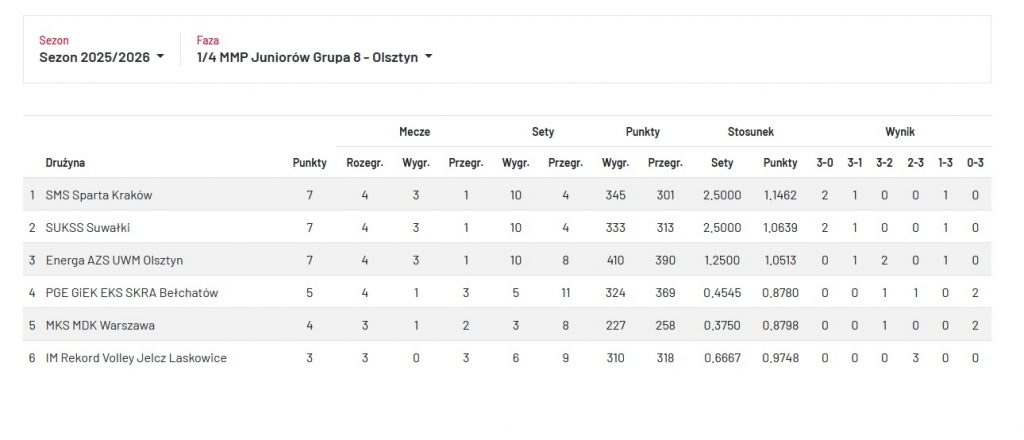Open SMS Sparta Kraków team link
This screenshot has height=440, width=1024.
click(99, 195)
